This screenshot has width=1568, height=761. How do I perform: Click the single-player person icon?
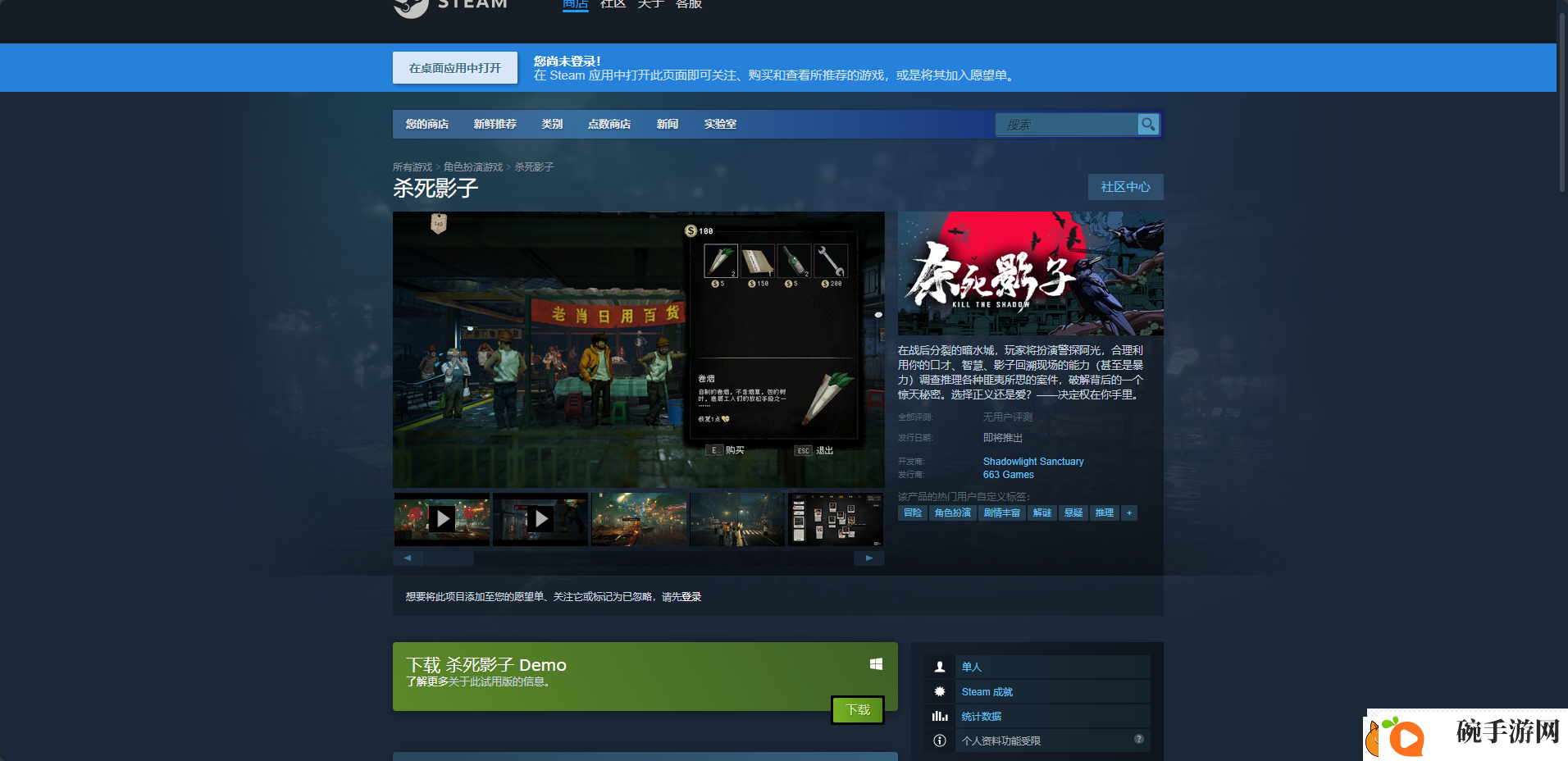click(940, 667)
